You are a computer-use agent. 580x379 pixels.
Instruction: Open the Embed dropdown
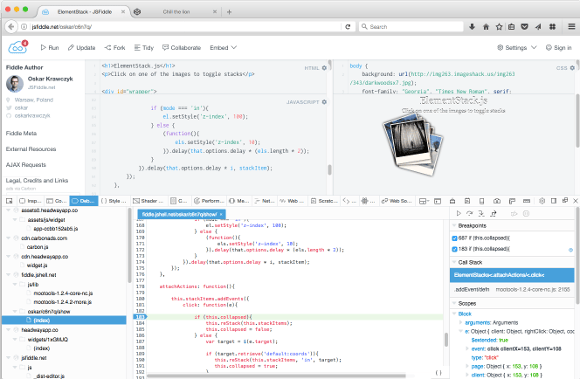(223, 48)
